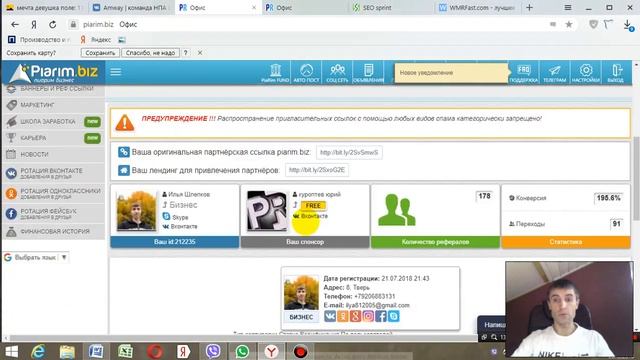The image size is (640, 360).
Task: Click Спасибо, не надо button
Action: pos(150,53)
